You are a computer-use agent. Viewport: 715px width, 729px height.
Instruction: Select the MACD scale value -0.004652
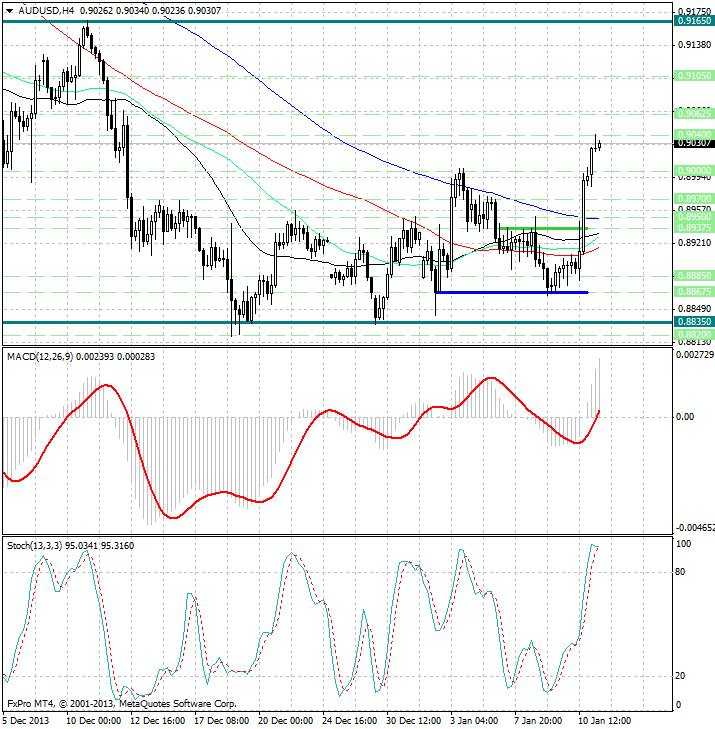(x=694, y=528)
